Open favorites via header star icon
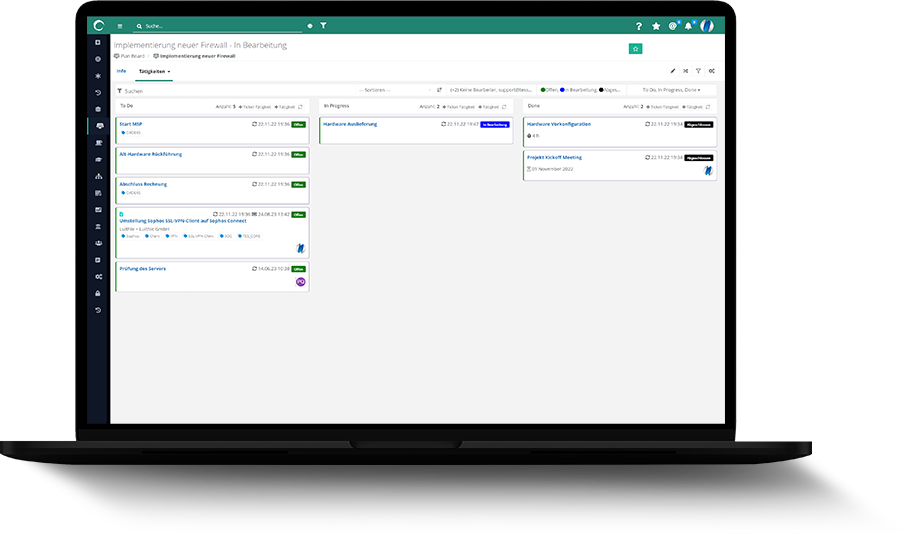Screen dimensions: 906x535 point(656,26)
